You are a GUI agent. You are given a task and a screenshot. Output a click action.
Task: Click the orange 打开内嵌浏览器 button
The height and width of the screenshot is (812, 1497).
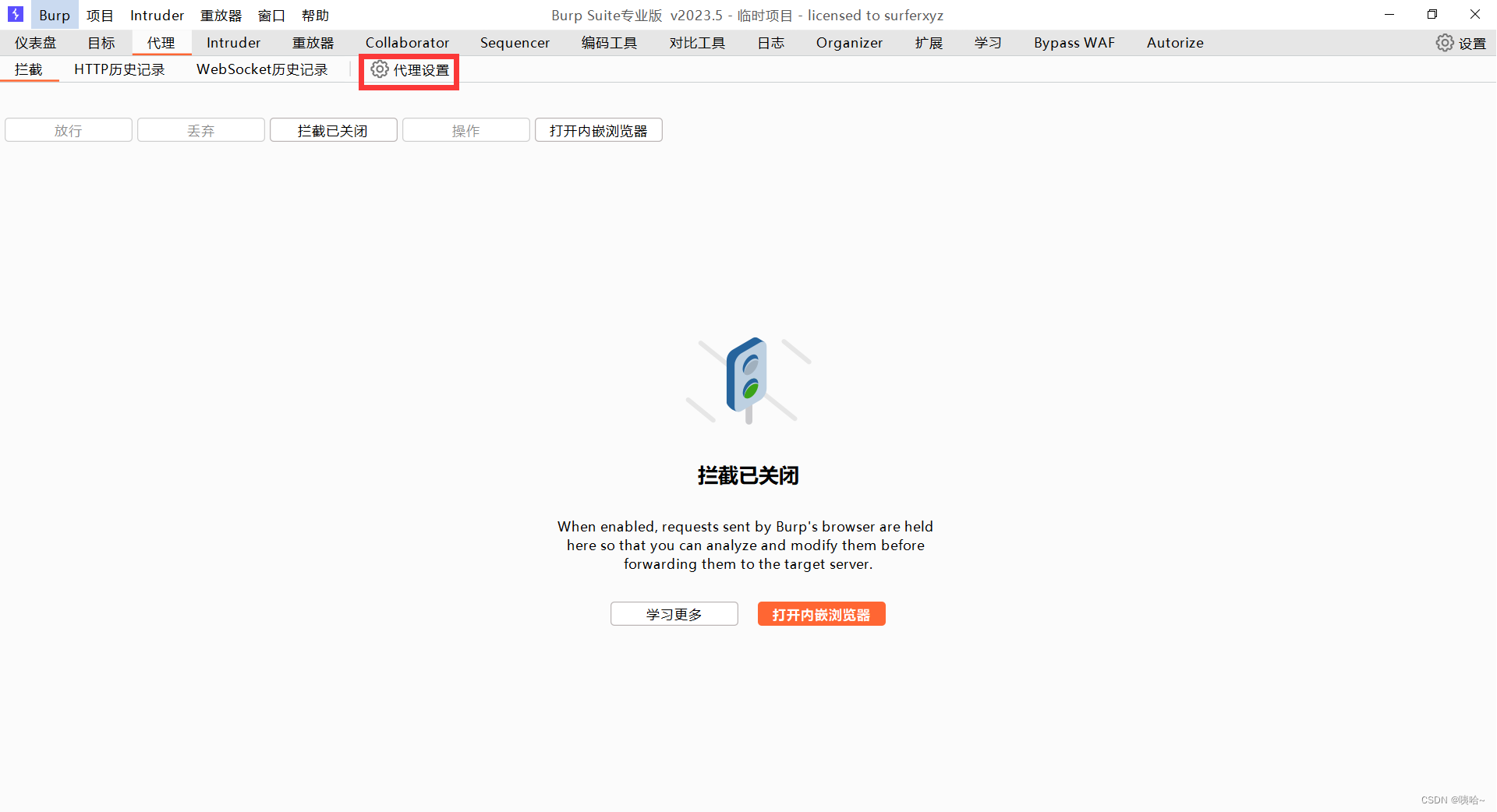[822, 614]
